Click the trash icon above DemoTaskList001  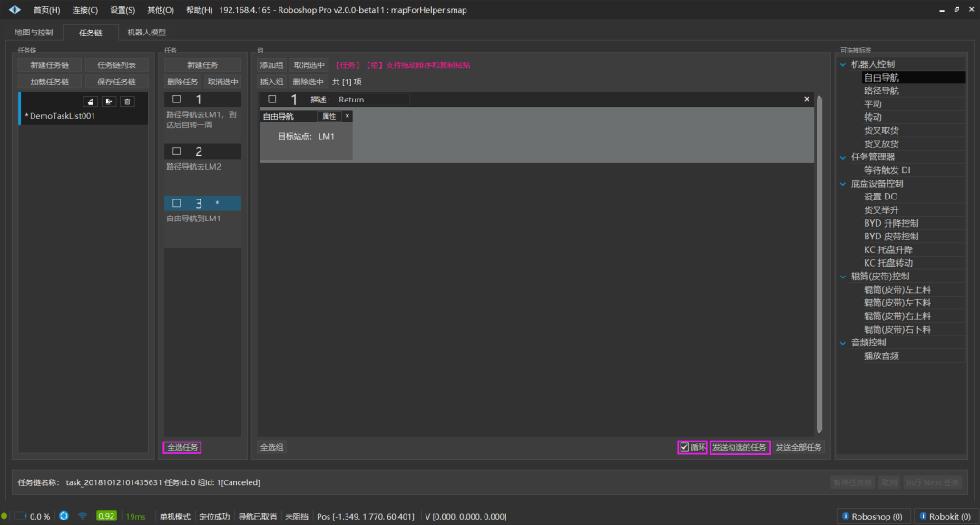click(127, 101)
